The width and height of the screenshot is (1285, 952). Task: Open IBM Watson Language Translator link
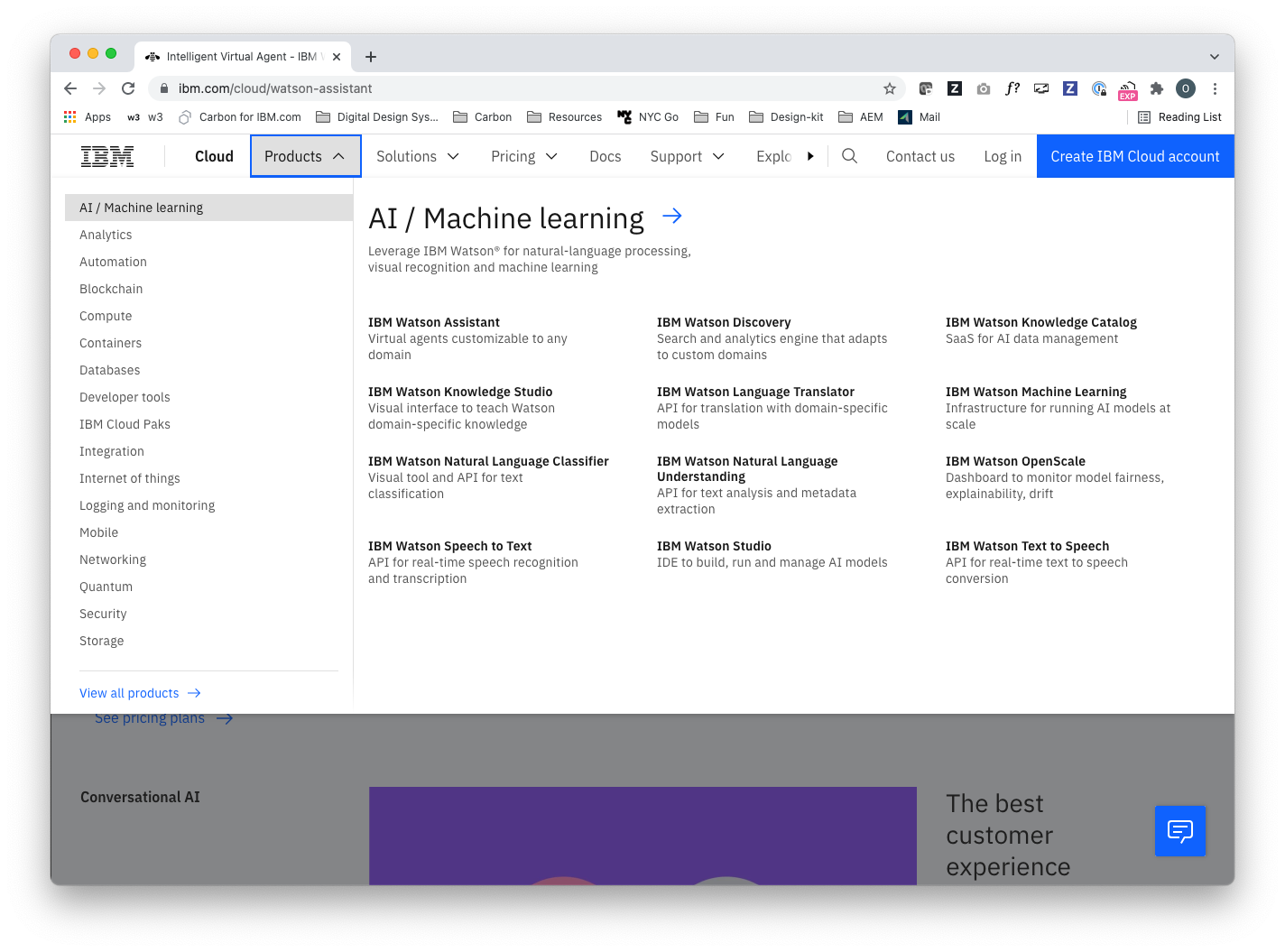[755, 392]
